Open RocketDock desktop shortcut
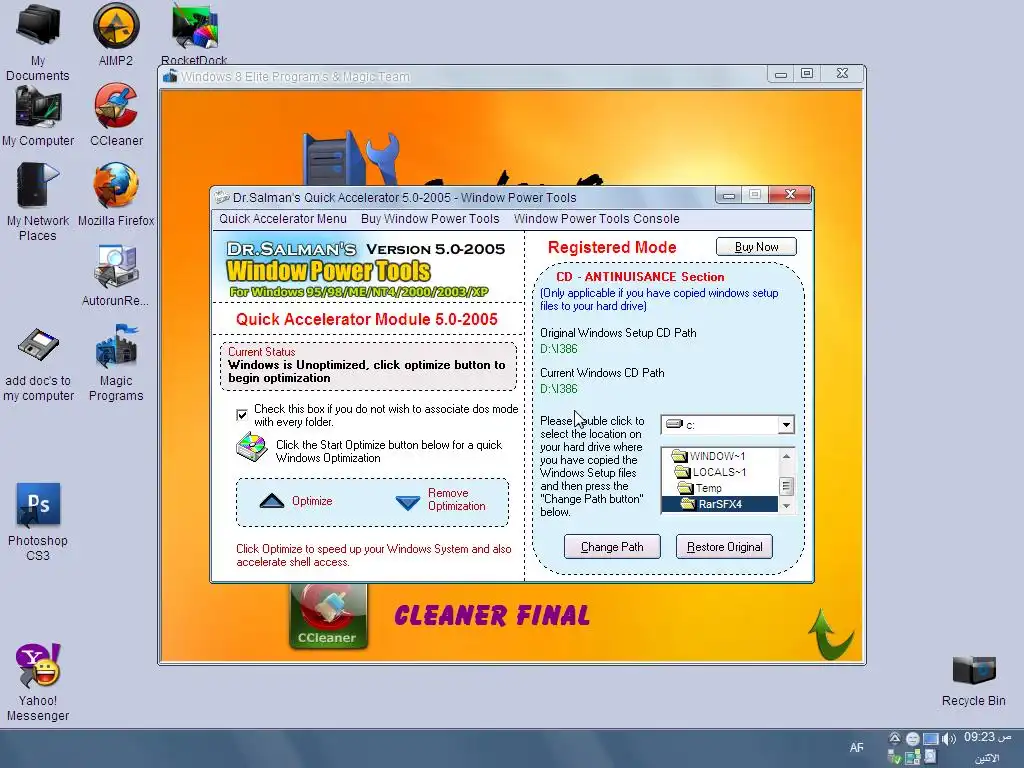 (x=194, y=35)
